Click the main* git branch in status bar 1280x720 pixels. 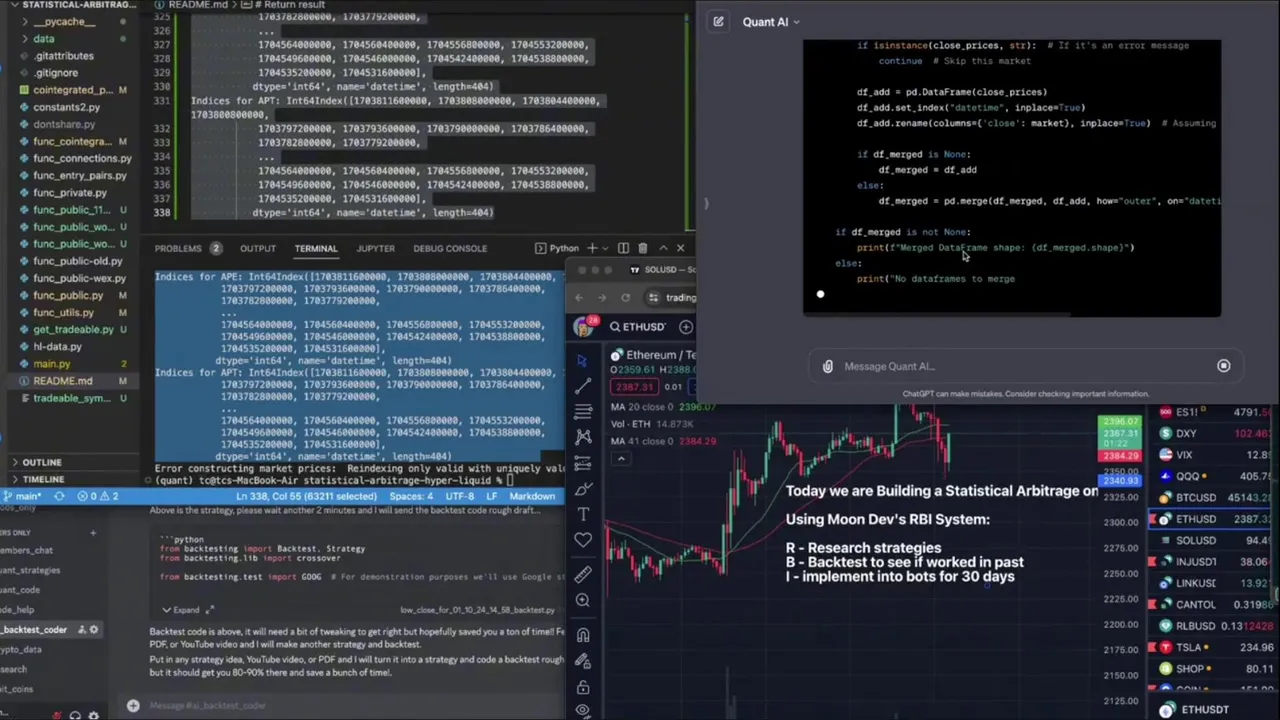24,496
